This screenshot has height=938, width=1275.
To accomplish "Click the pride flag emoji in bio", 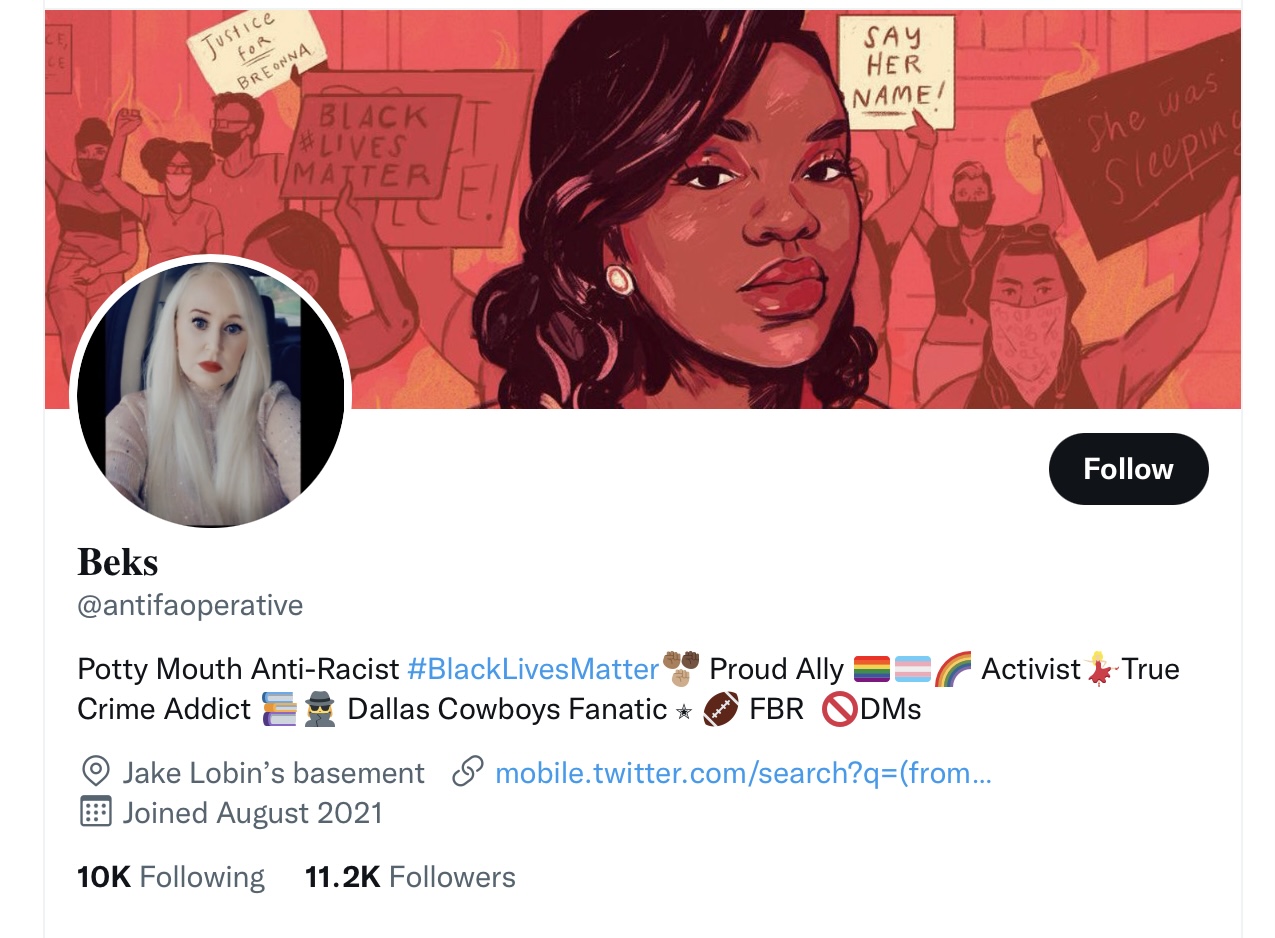I will pos(871,668).
